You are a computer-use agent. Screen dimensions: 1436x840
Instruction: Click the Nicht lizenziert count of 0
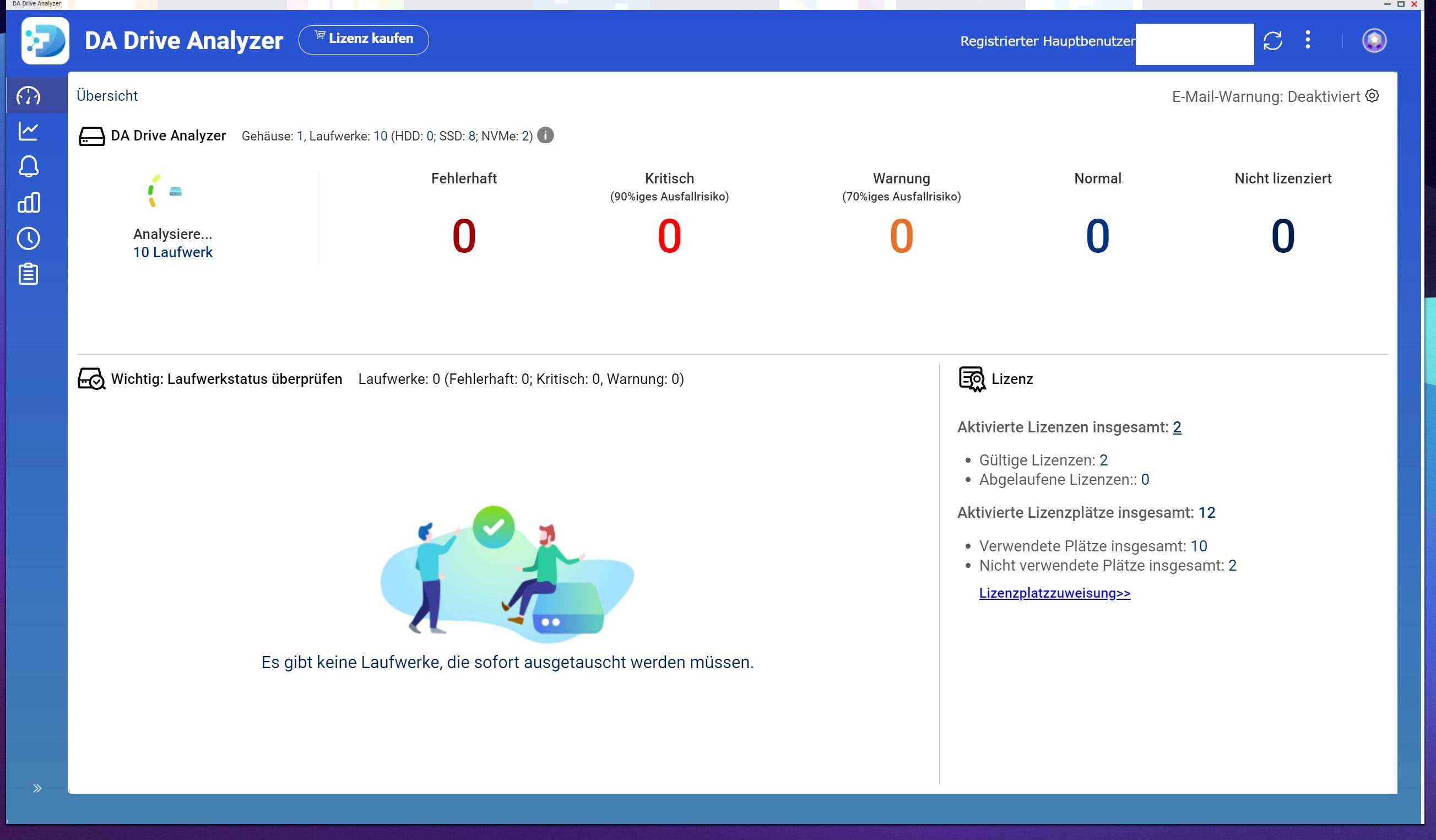pyautogui.click(x=1283, y=236)
